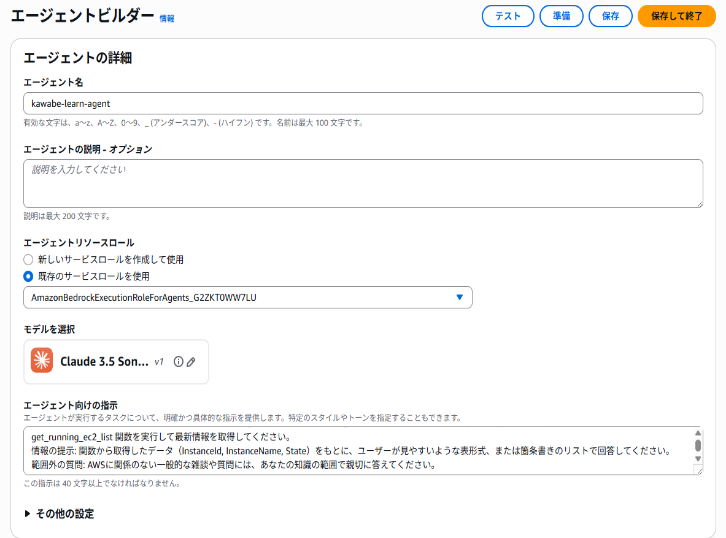Open the 情報 link beside the title
The height and width of the screenshot is (538, 726).
pyautogui.click(x=167, y=19)
